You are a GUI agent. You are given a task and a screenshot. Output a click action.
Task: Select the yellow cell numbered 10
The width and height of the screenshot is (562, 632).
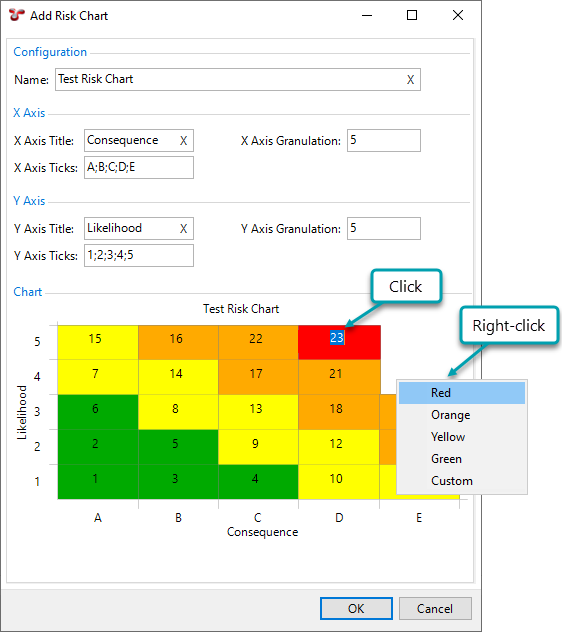[x=339, y=482]
